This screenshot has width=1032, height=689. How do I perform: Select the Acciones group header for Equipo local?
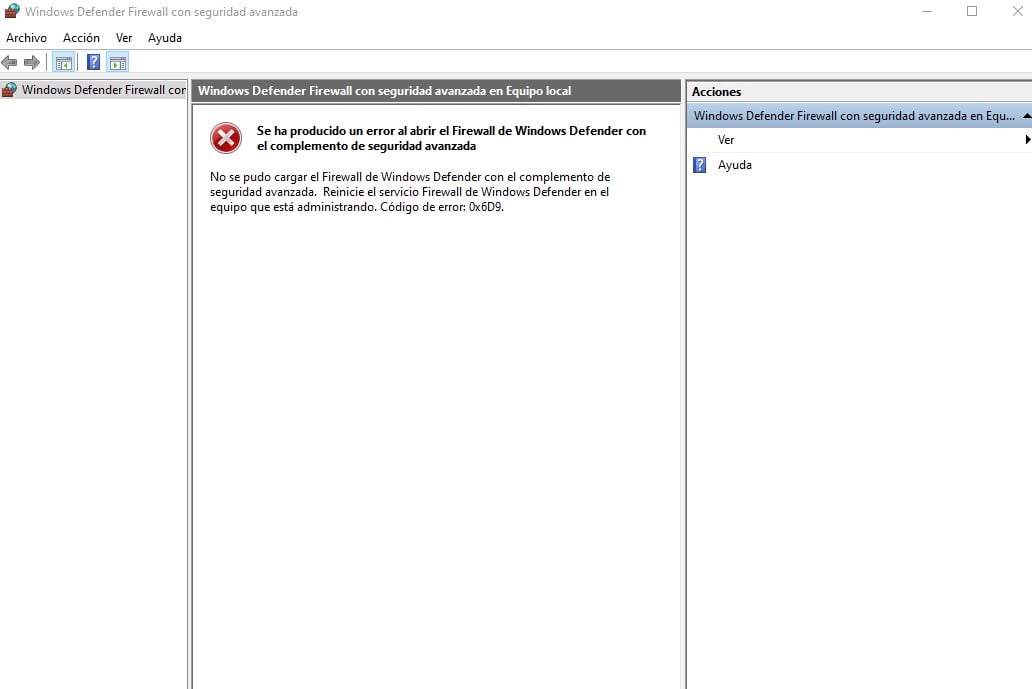[x=859, y=116]
